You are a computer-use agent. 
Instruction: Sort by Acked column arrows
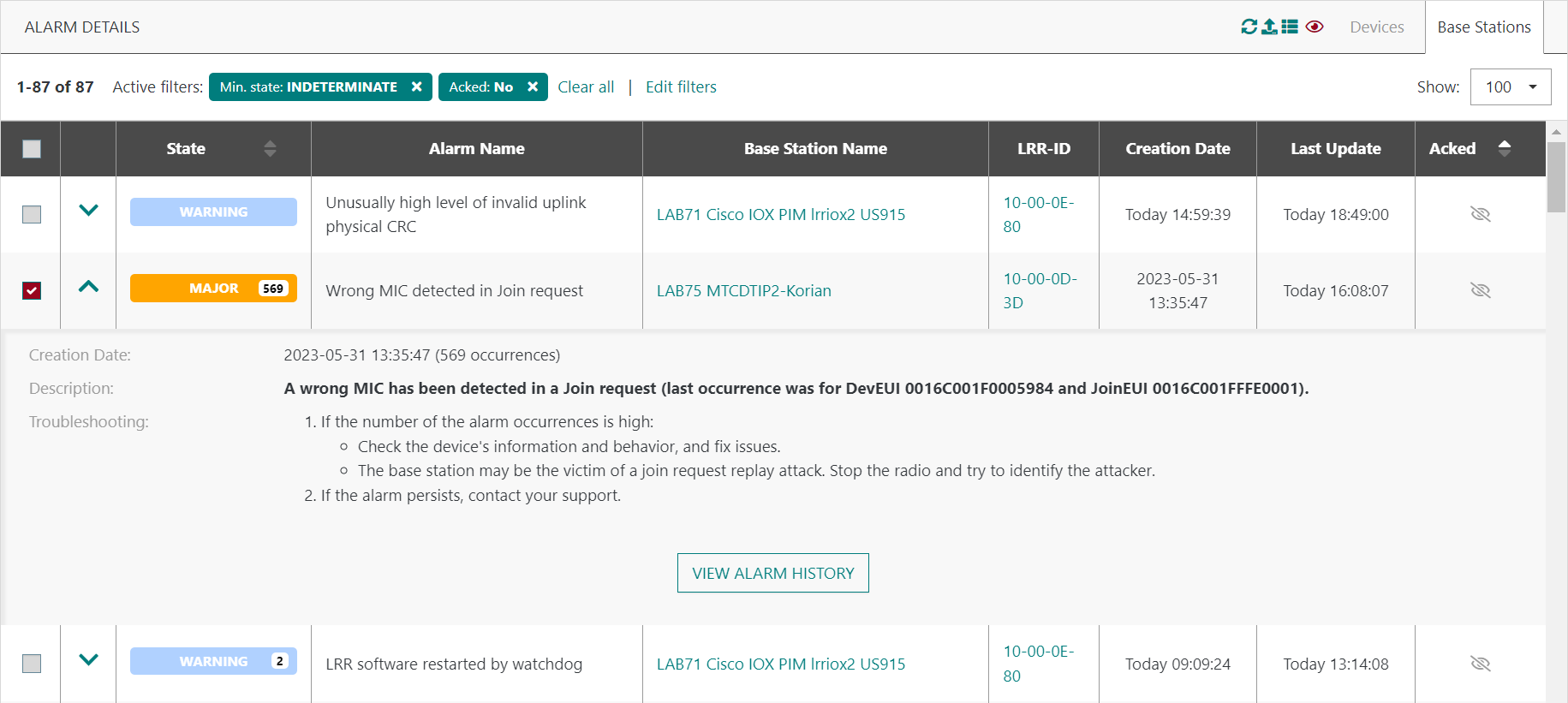[1504, 148]
